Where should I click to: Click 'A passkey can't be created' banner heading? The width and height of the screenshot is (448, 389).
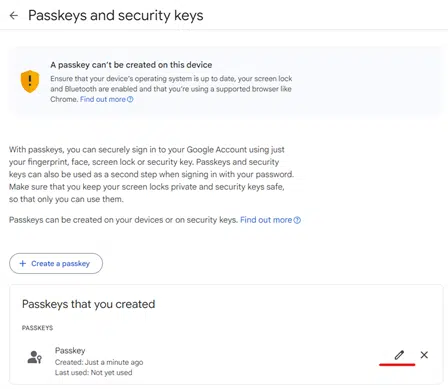coord(131,65)
